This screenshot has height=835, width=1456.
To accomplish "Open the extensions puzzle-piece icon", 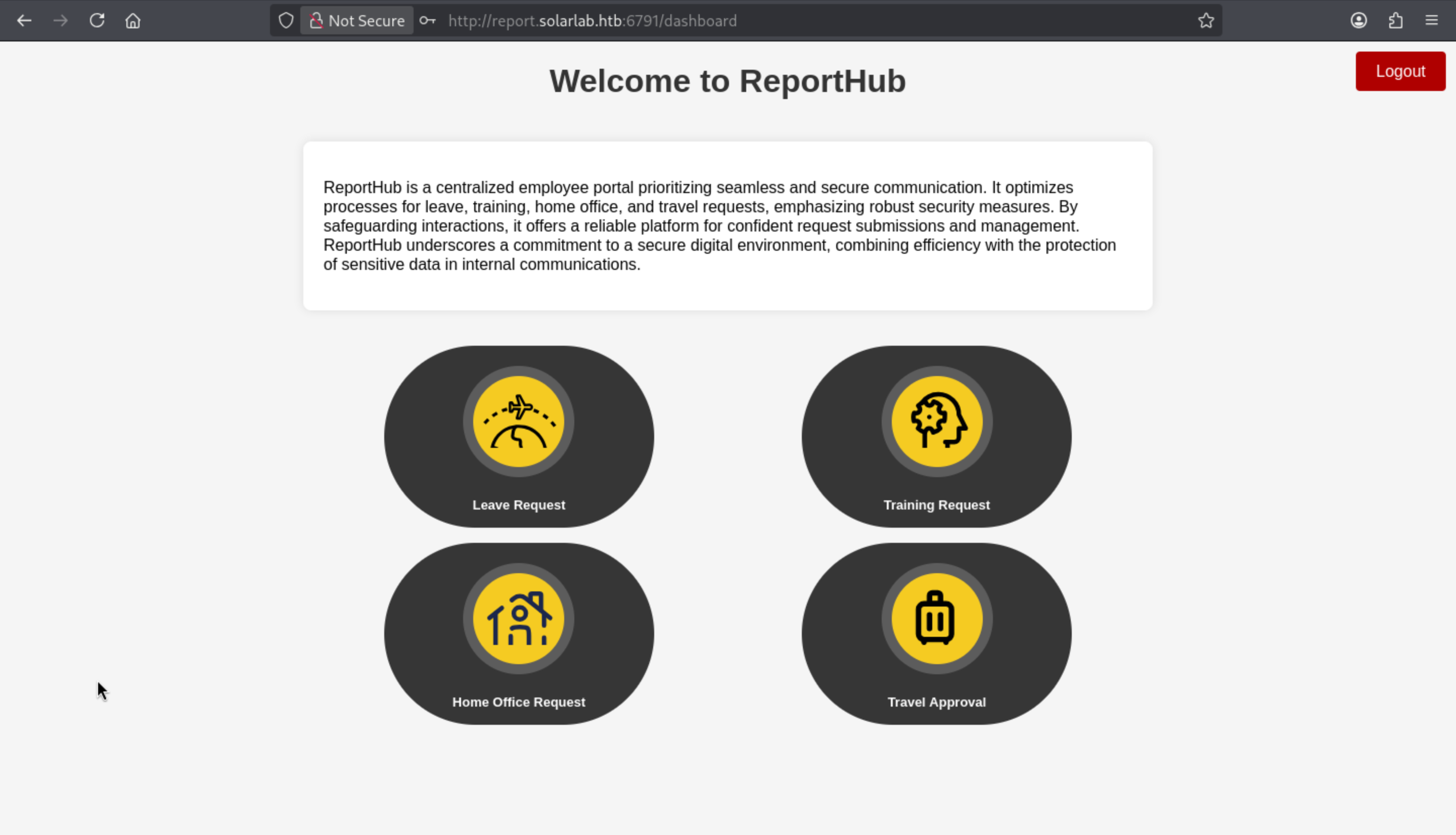I will pos(1395,21).
